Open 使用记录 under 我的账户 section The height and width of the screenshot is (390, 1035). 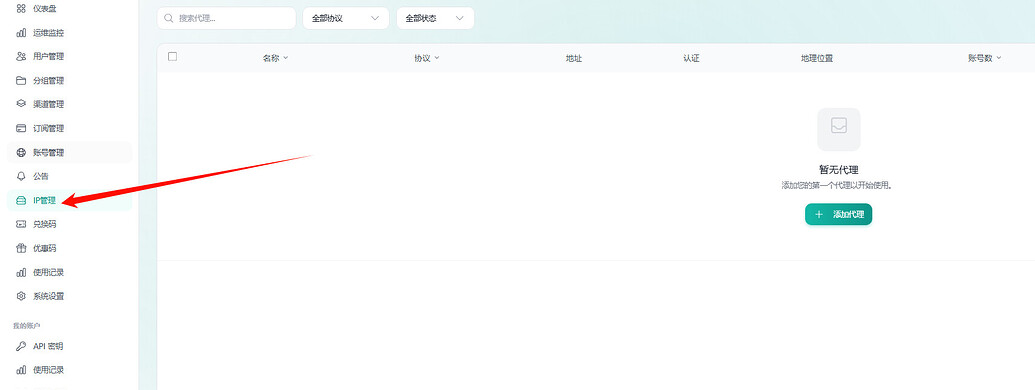coord(48,370)
